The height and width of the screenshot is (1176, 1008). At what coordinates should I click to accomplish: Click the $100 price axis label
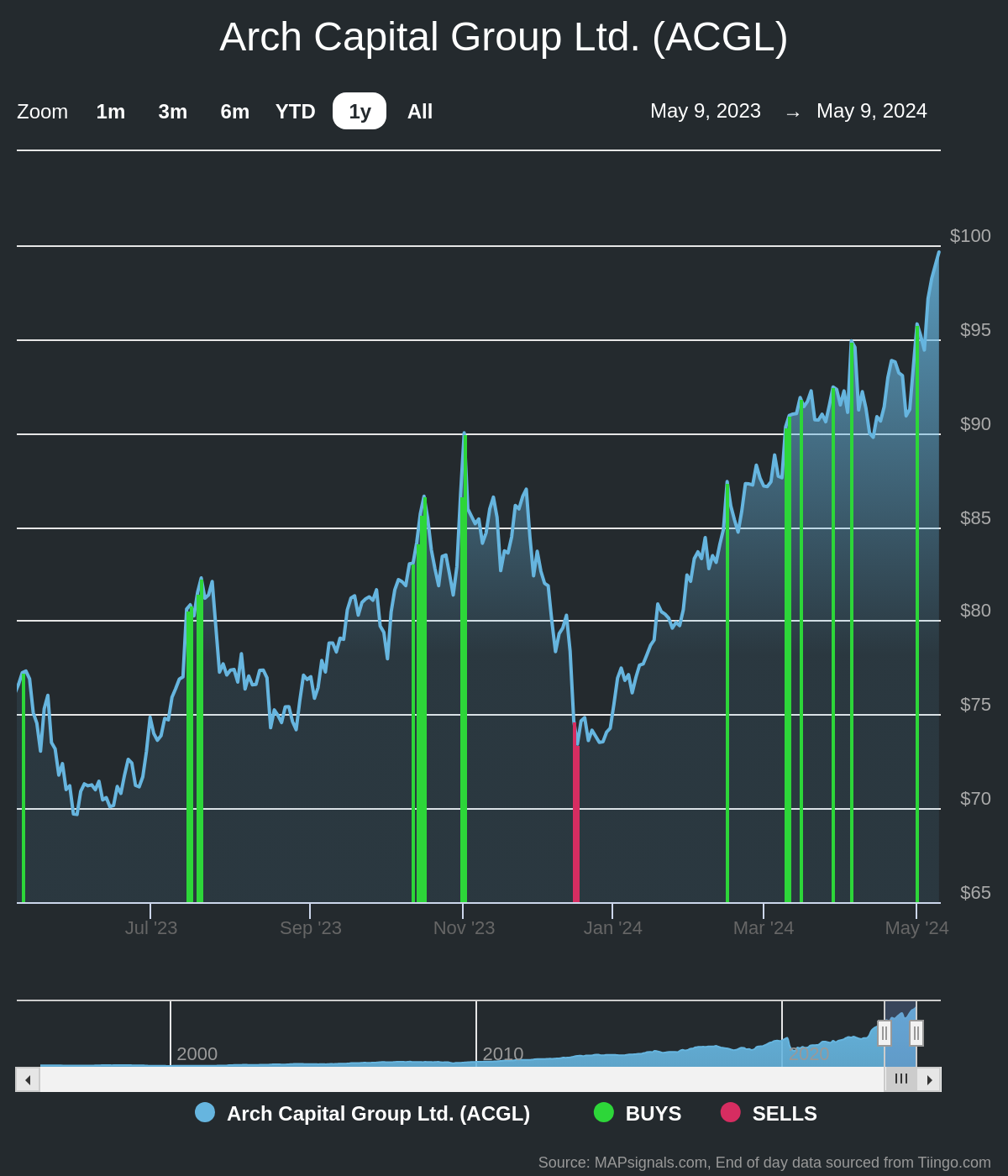[x=970, y=236]
